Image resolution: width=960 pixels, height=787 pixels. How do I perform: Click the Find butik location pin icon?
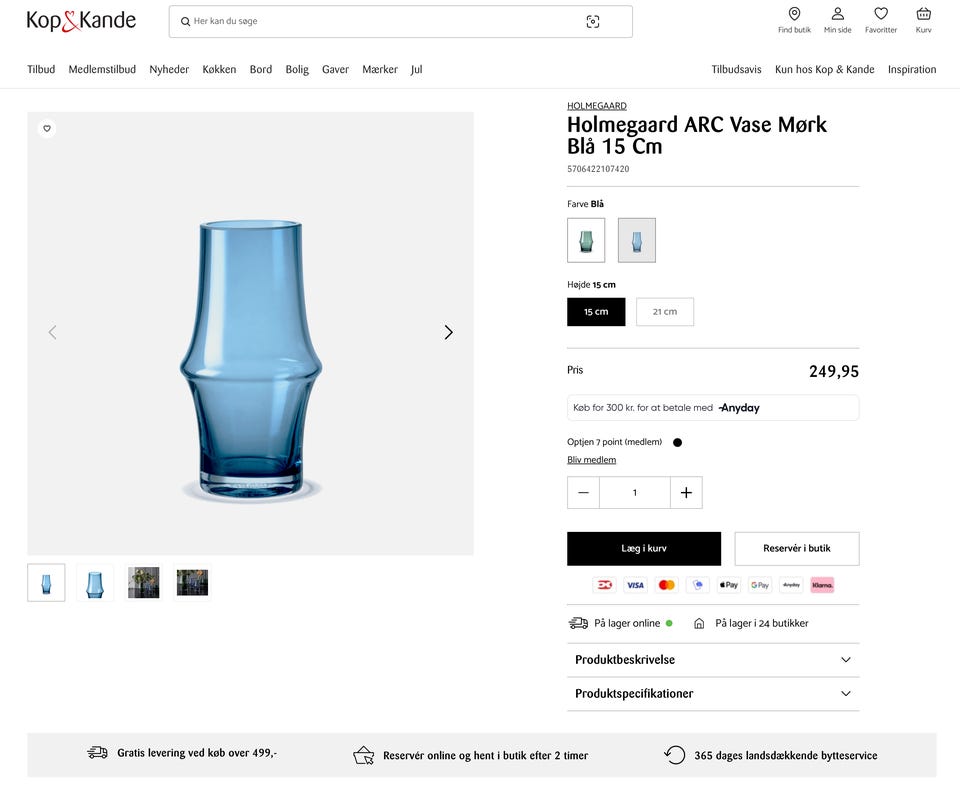(x=794, y=14)
